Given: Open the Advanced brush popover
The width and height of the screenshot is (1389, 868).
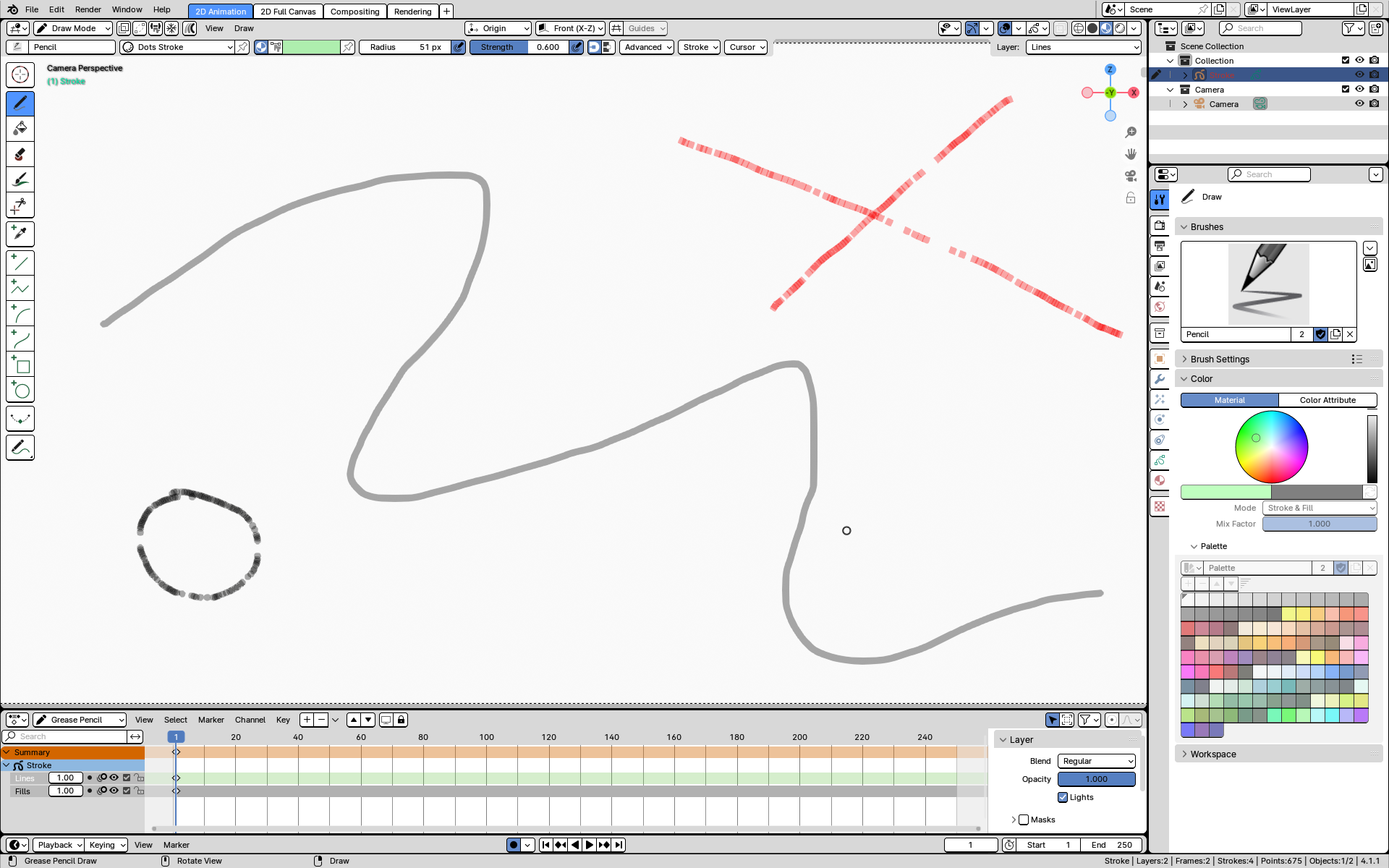Looking at the screenshot, I should [647, 47].
